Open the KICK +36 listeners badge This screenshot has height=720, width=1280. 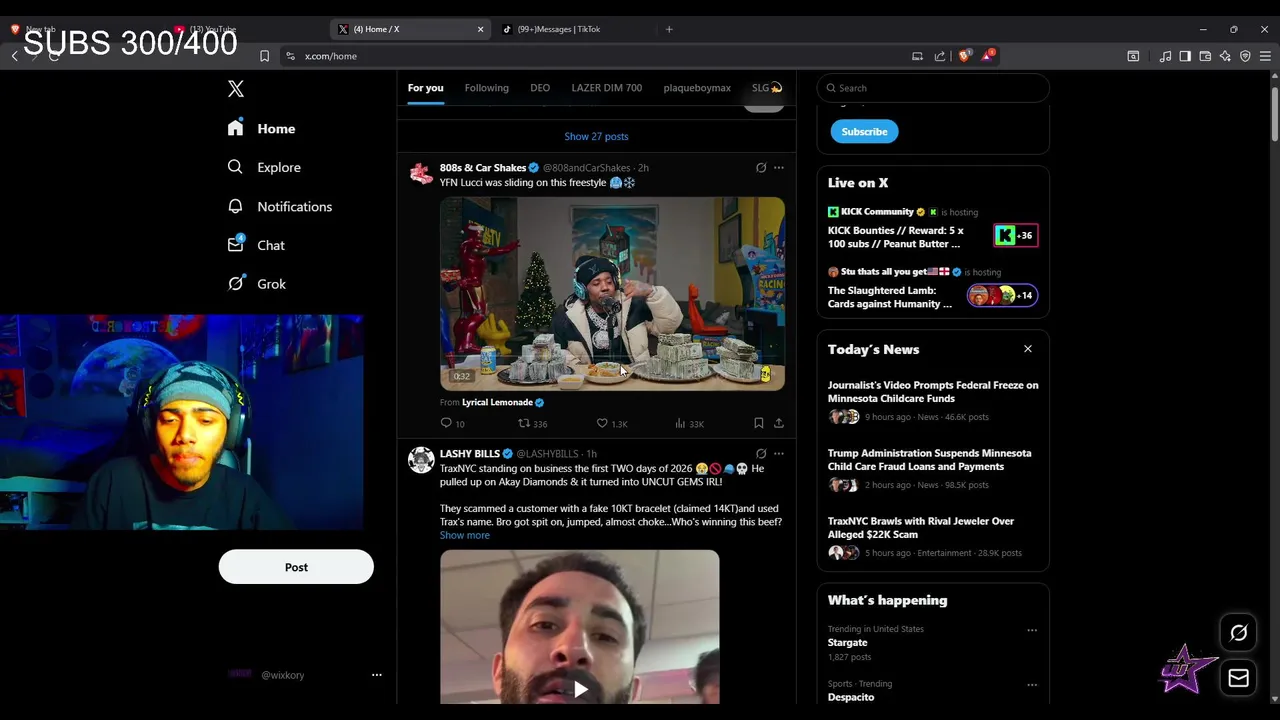[x=1015, y=235]
